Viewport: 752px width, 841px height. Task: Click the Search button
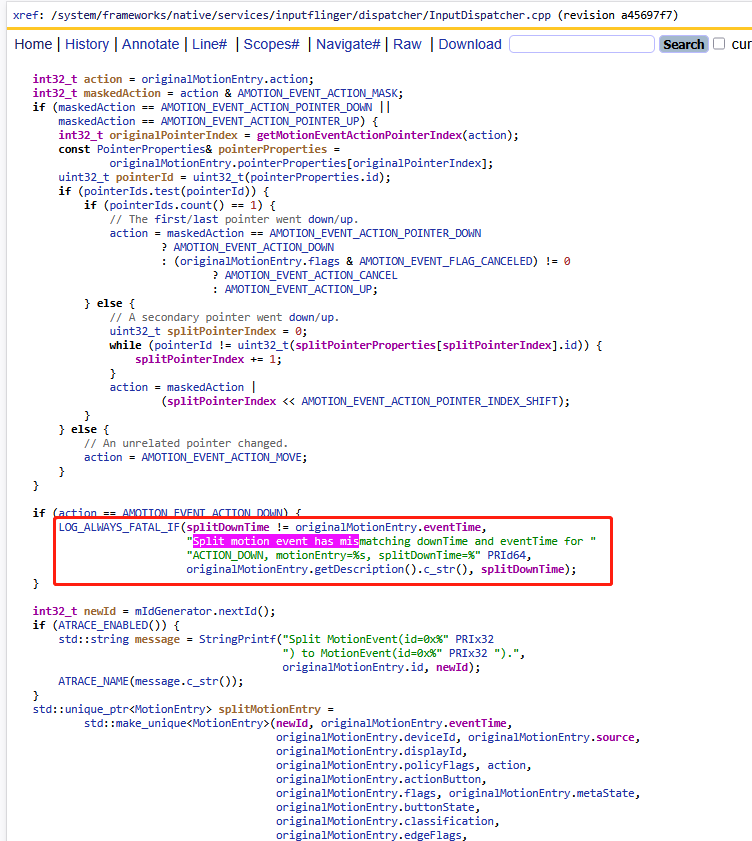pos(683,44)
